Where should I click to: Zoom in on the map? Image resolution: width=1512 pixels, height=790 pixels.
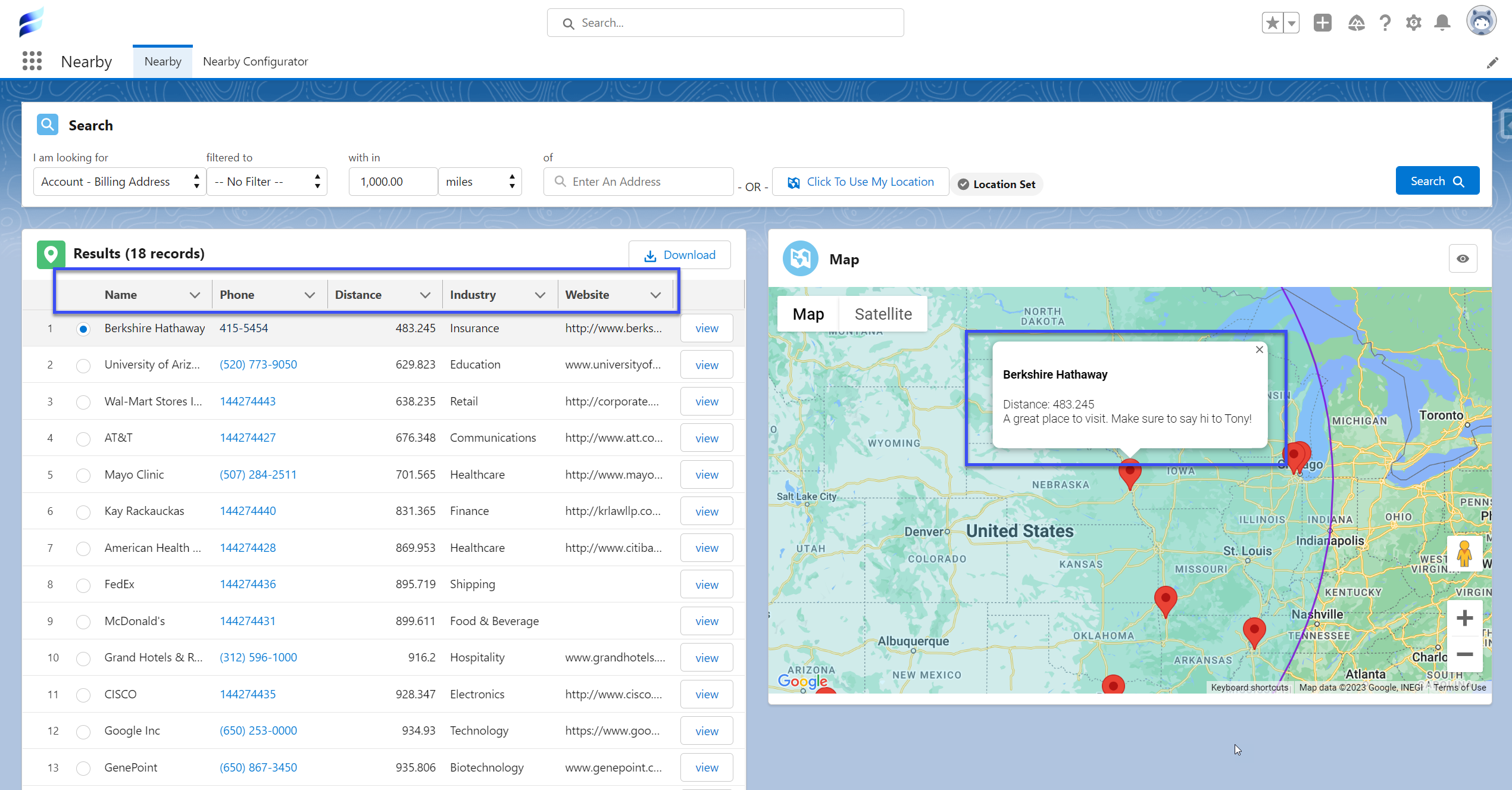1464,618
